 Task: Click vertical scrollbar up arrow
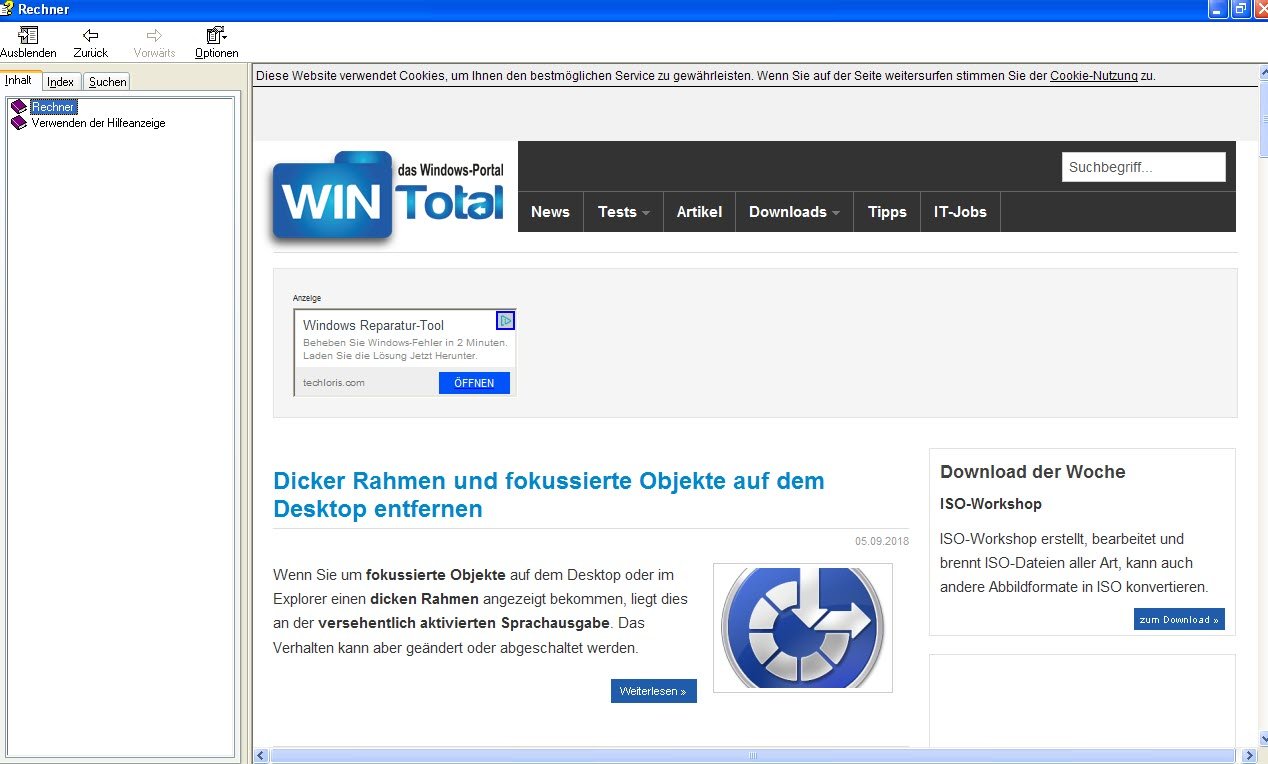(1263, 74)
